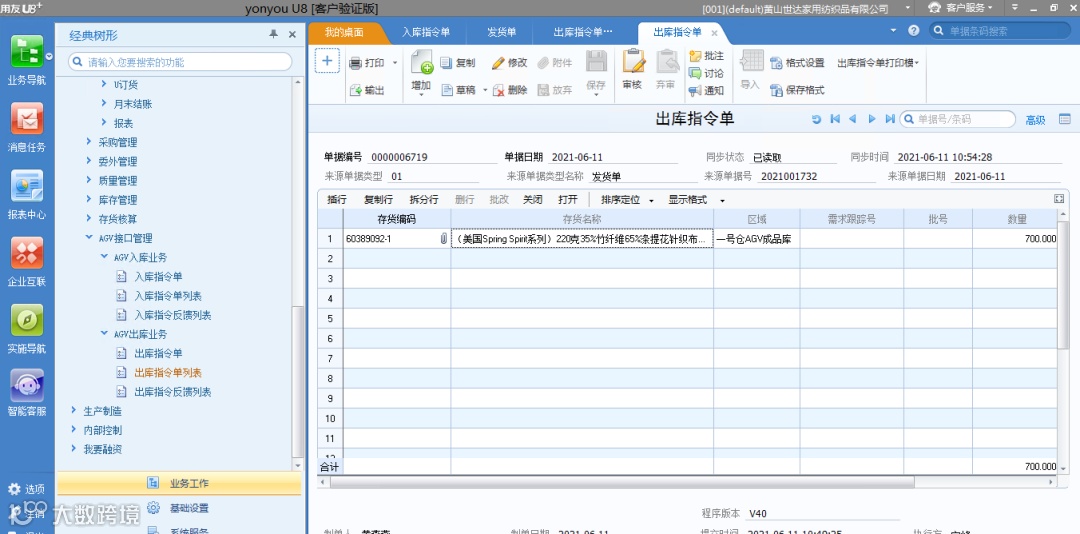The width and height of the screenshot is (1080, 534).
Task: Click the table horizontal scrollbar
Action: pos(621,482)
